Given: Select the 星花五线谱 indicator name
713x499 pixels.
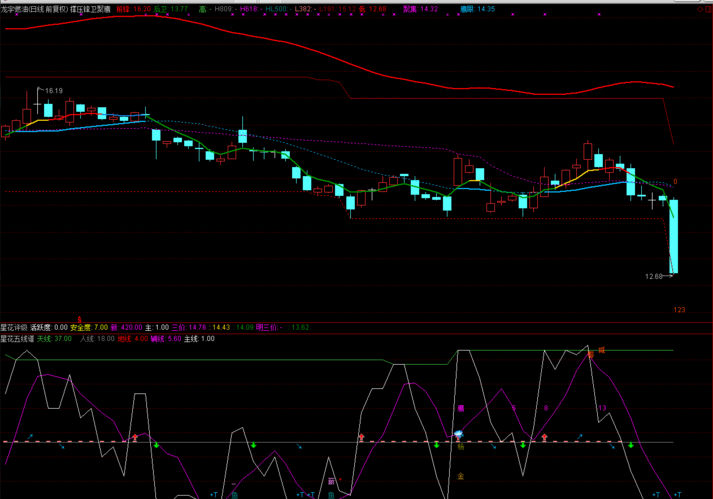Looking at the screenshot, I should point(17,339).
